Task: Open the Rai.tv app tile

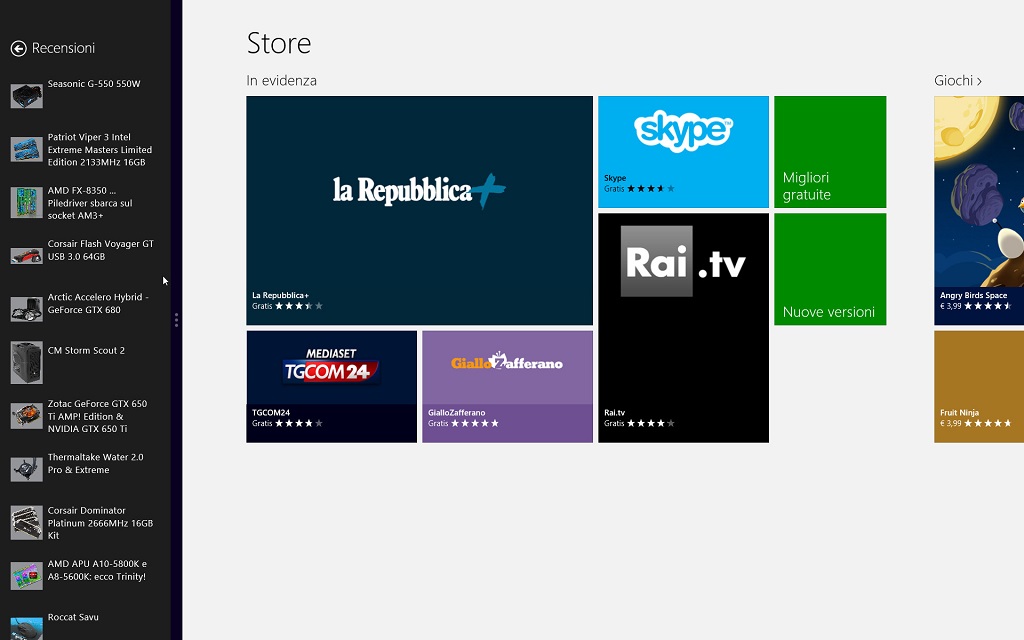Action: point(683,328)
